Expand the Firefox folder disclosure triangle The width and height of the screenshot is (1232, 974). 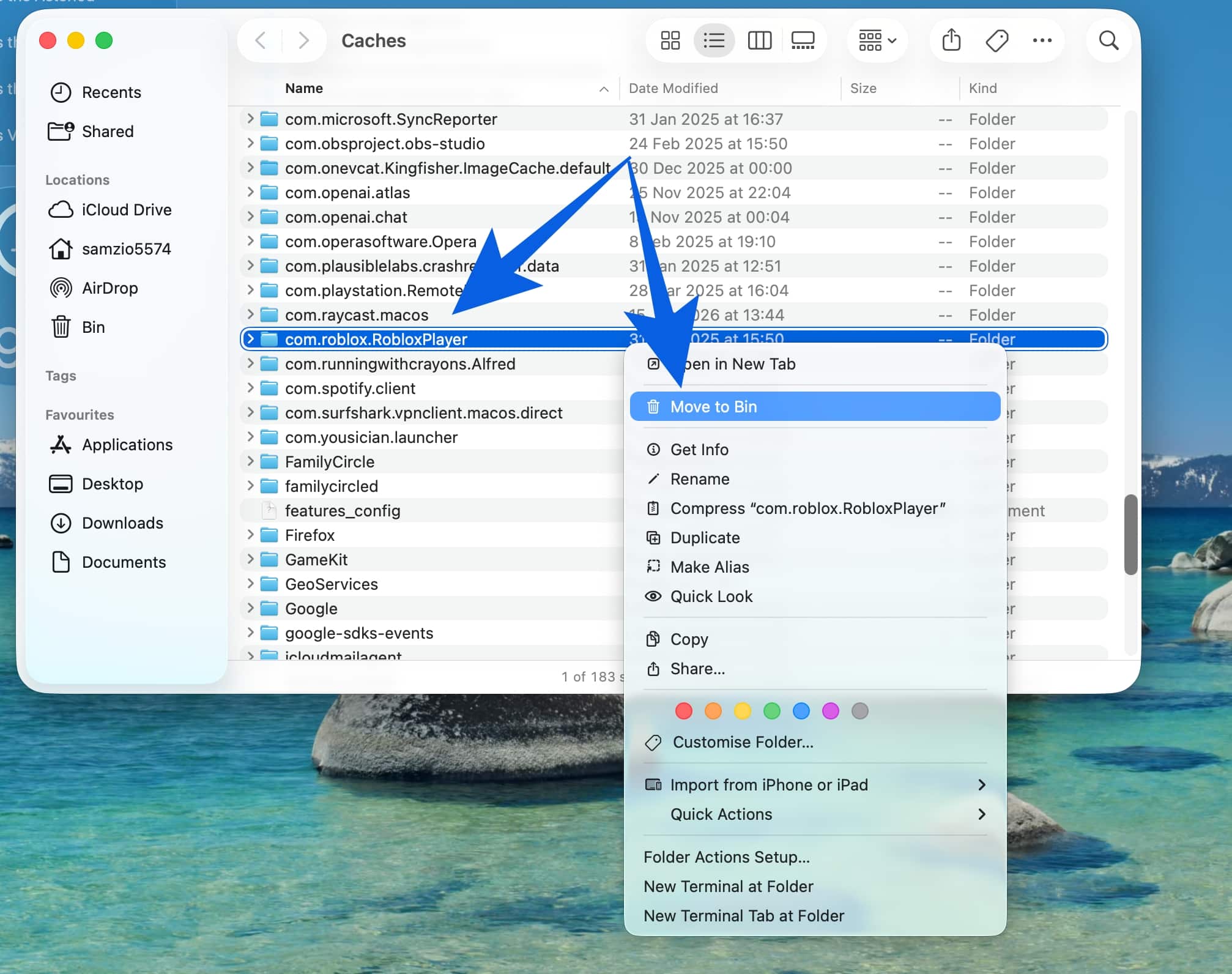click(251, 535)
